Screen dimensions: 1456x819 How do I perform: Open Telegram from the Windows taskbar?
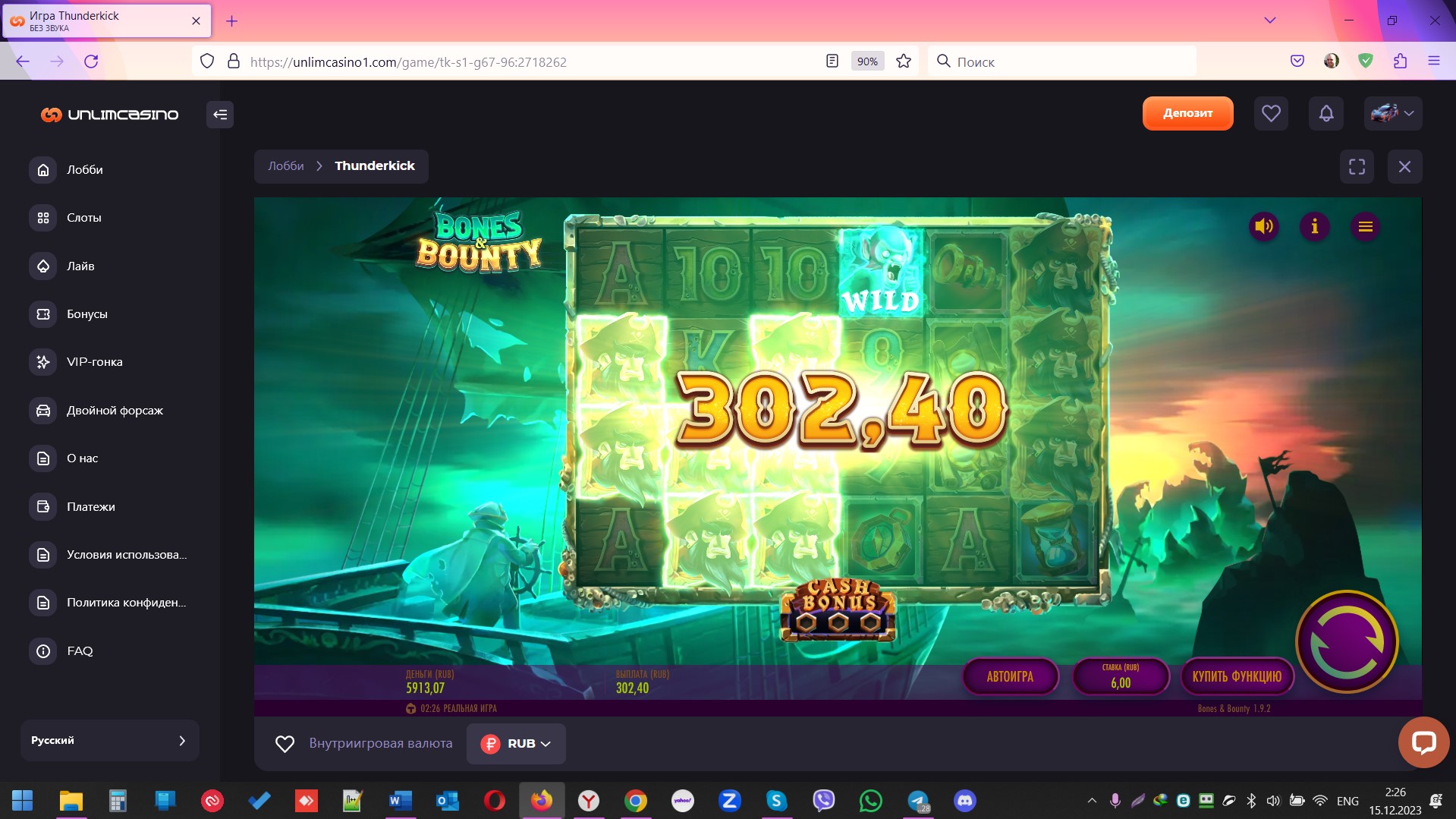[918, 801]
